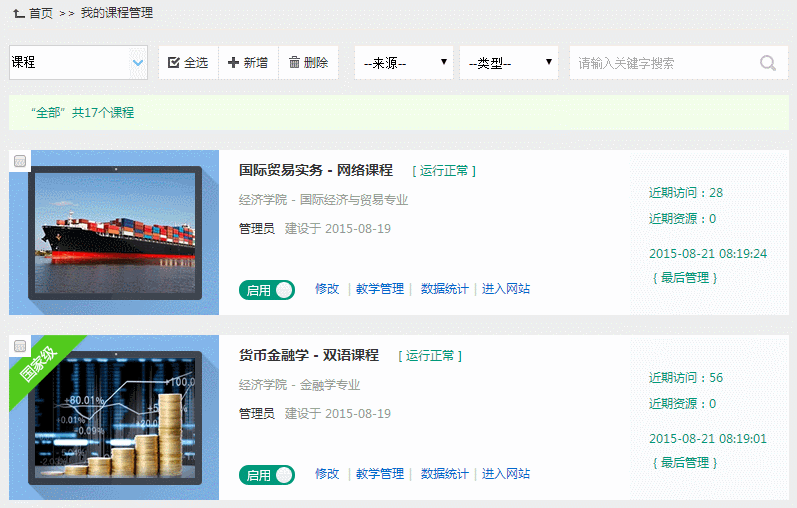Click the keyword search input field

662,63
